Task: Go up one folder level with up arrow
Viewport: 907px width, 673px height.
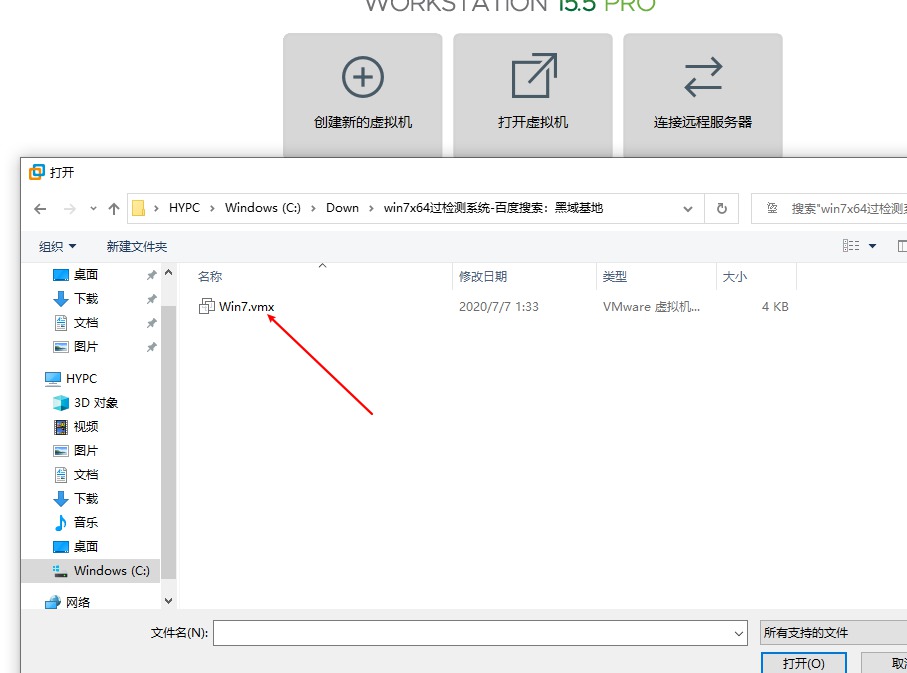Action: pyautogui.click(x=114, y=208)
